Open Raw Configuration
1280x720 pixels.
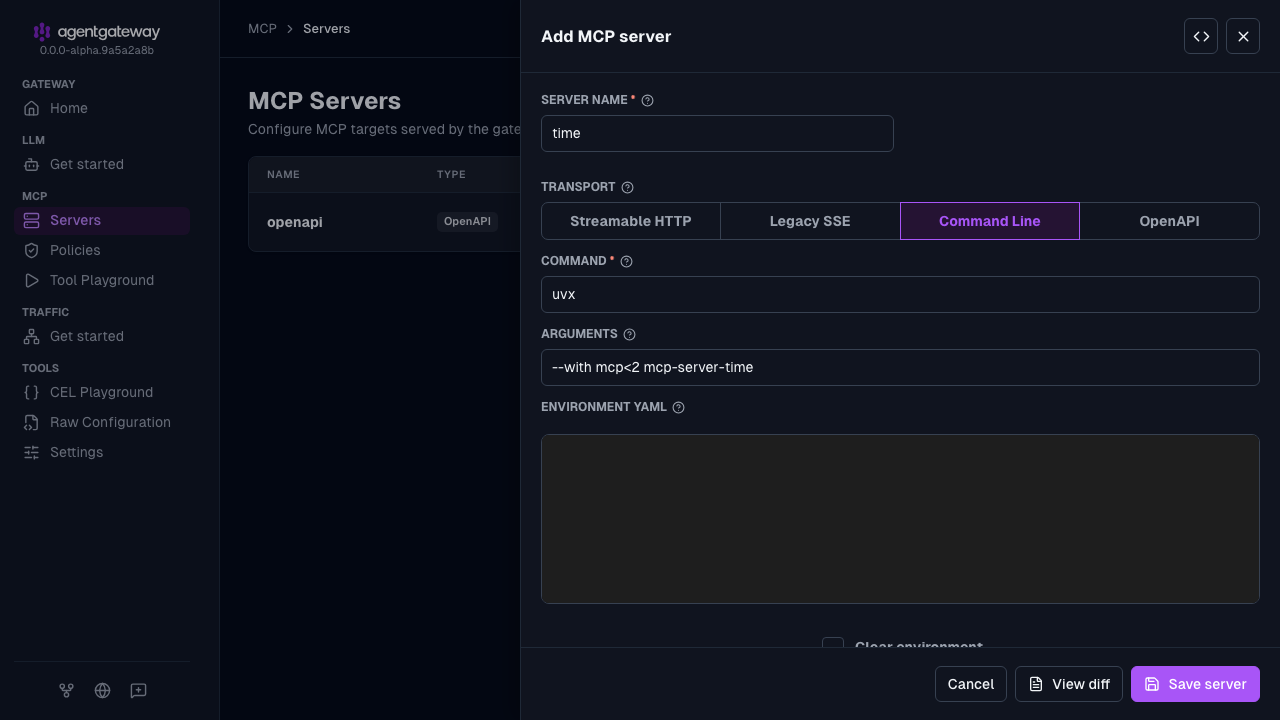tap(102, 422)
